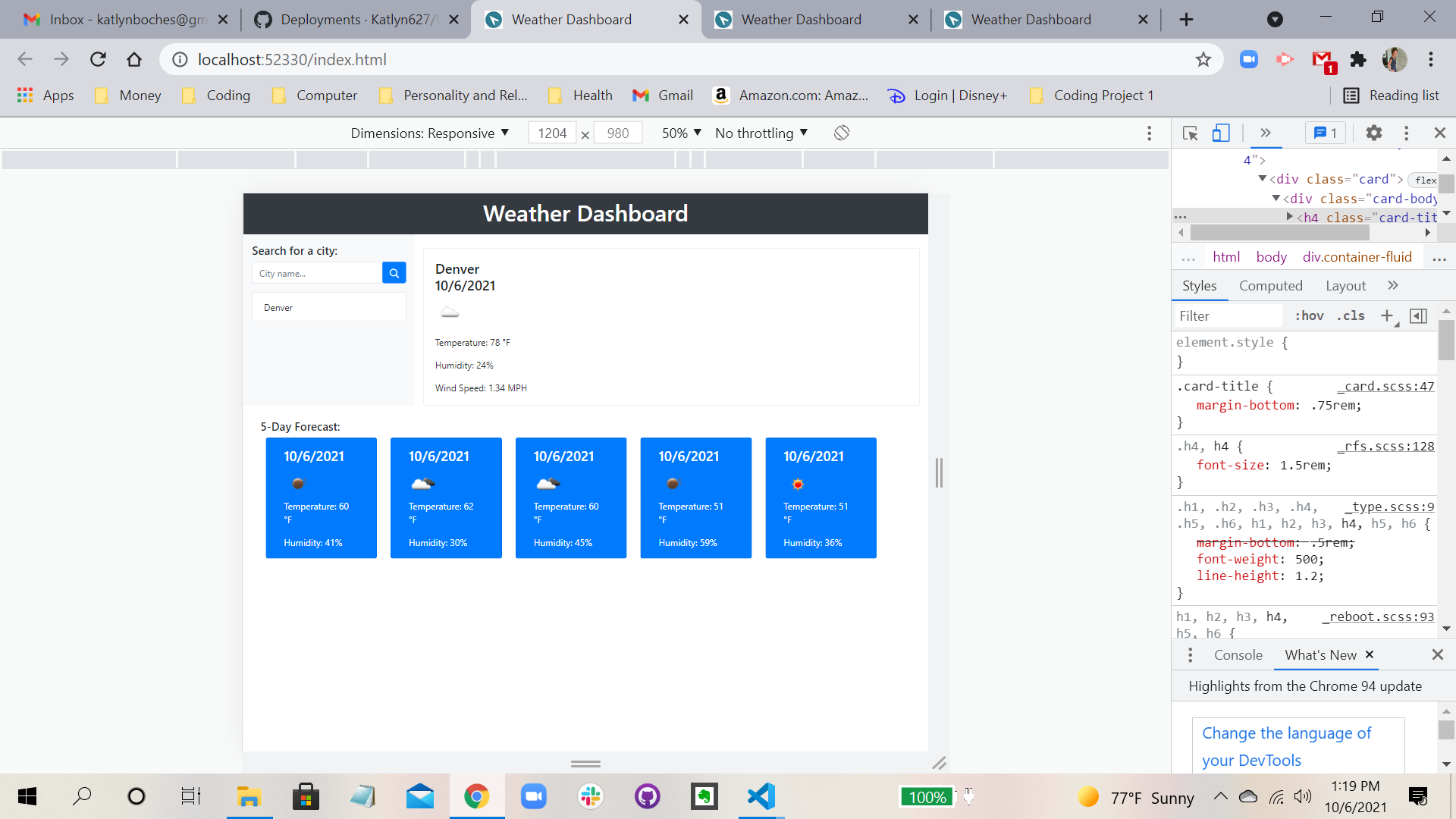Show the DevTools issues counter badge
This screenshot has width=1456, height=819.
point(1325,133)
